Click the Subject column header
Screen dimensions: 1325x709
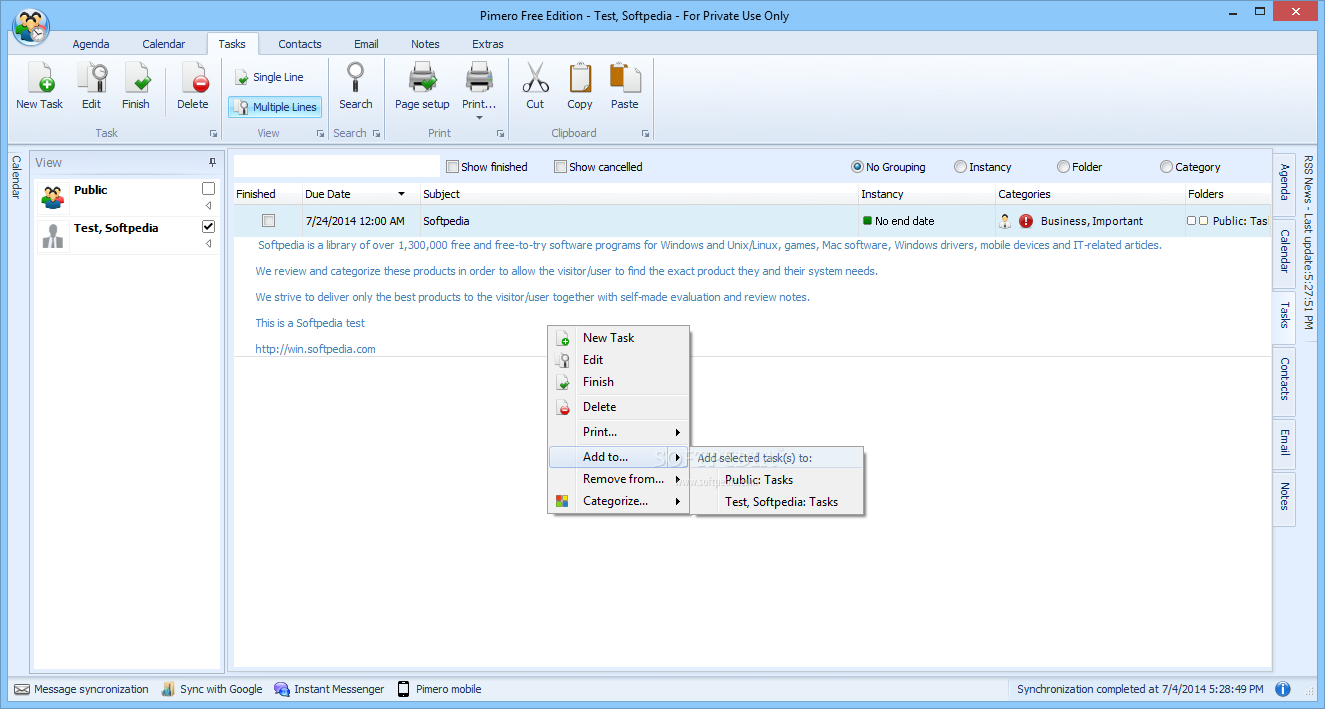pyautogui.click(x=638, y=194)
